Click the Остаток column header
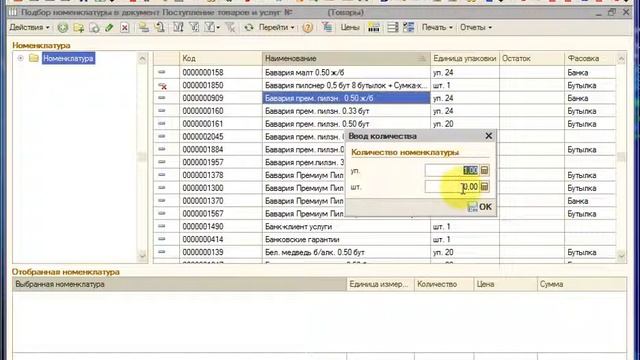640x360 pixels. tap(532, 58)
